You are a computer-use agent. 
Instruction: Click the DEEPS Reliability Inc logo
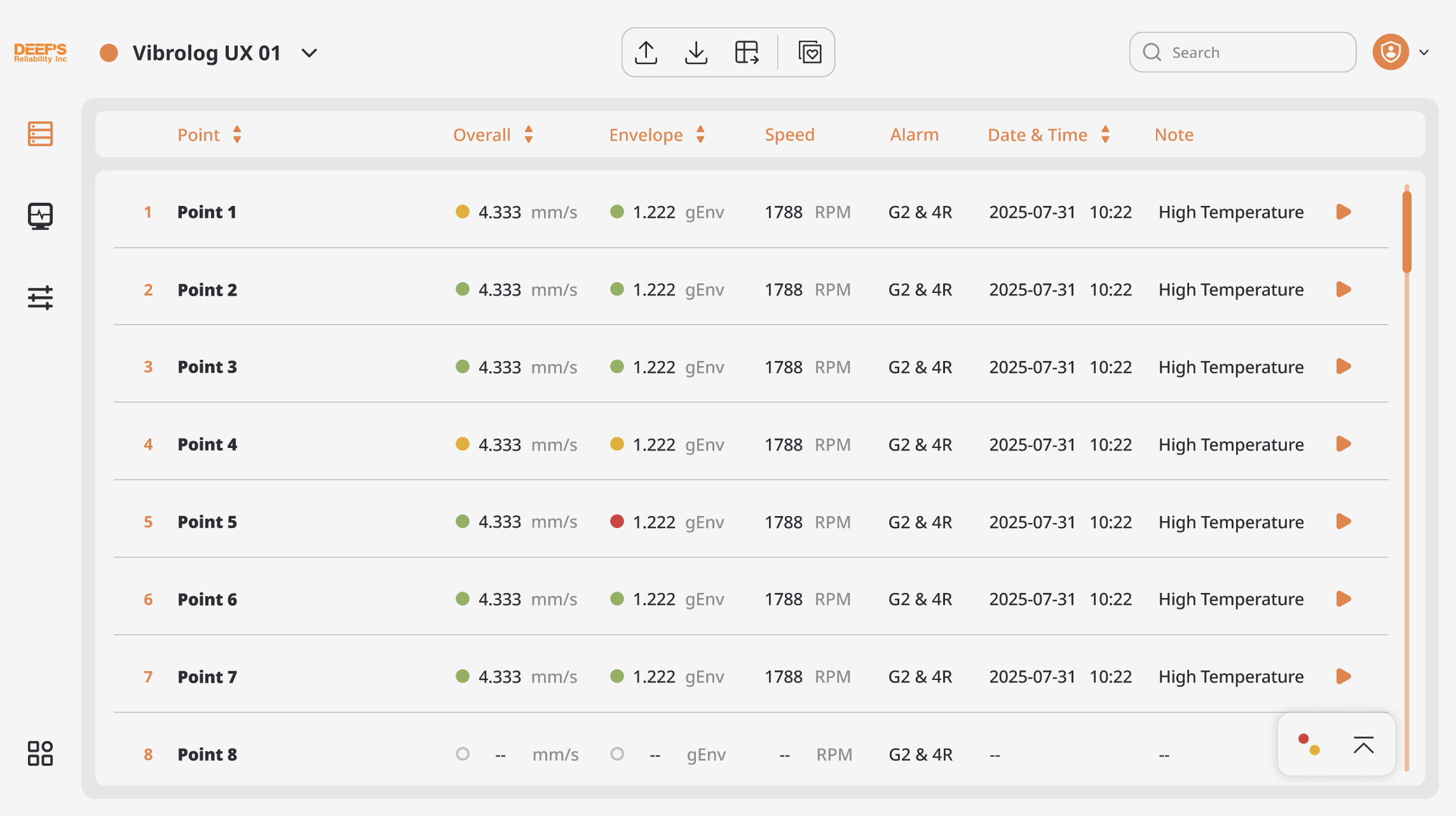click(40, 53)
